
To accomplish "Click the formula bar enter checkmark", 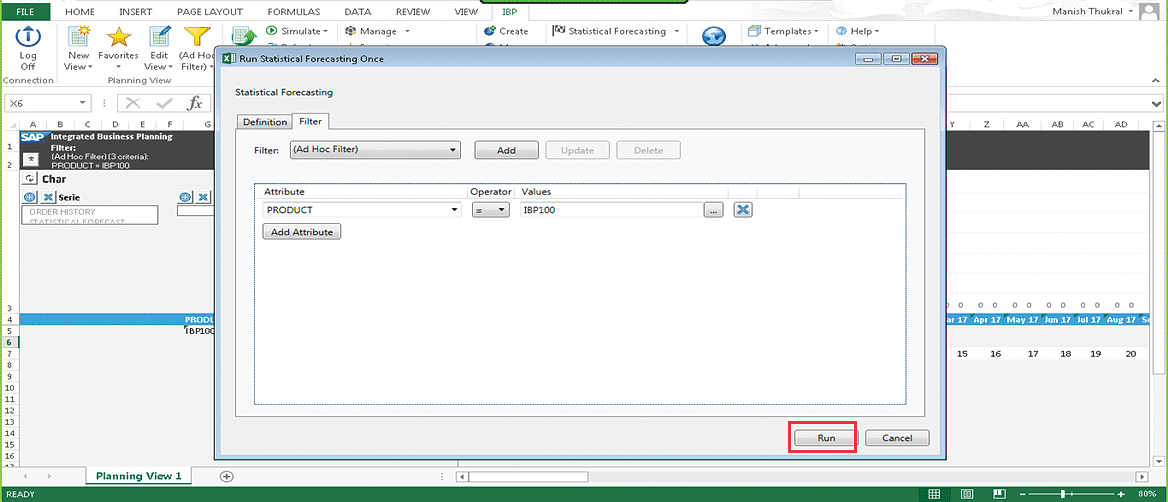I will tap(165, 104).
